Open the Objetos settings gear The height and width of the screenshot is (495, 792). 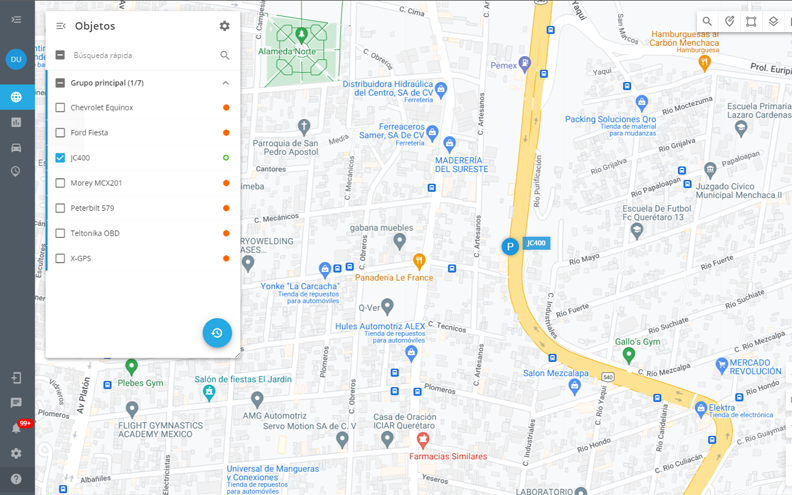(225, 26)
